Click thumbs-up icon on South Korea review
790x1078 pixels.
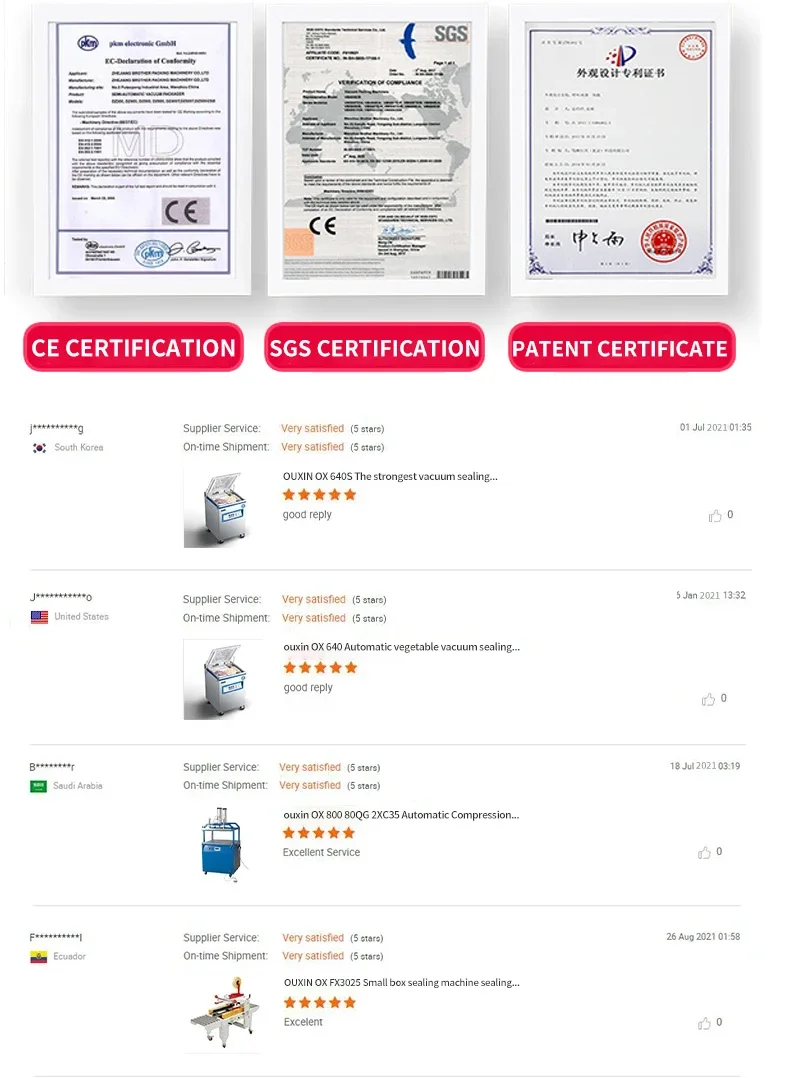click(715, 516)
